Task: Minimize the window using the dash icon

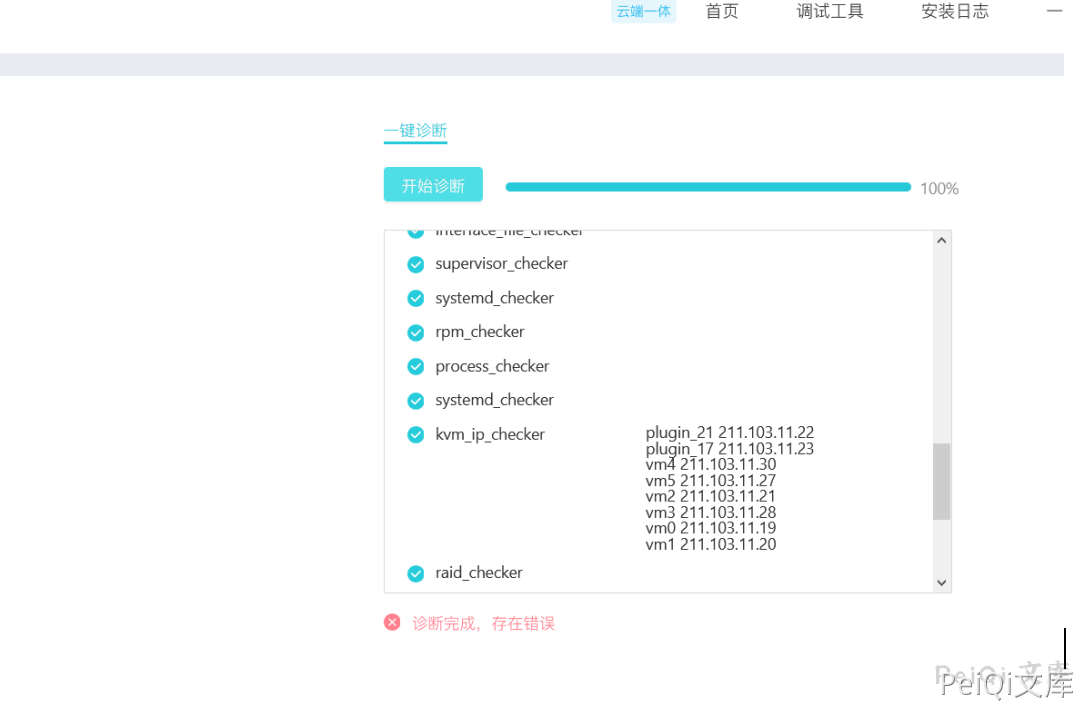Action: [x=1054, y=11]
